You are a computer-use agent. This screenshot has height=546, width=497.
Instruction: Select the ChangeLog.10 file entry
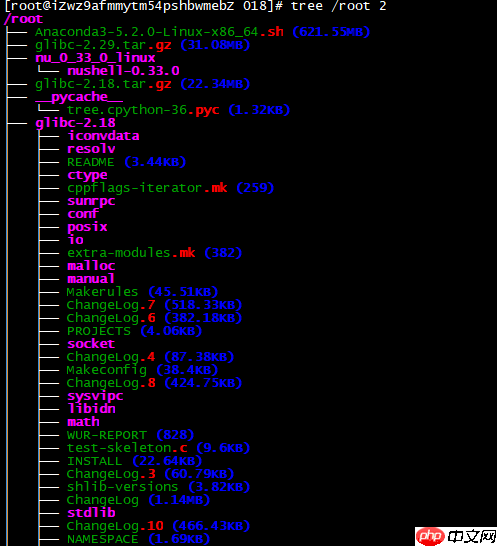point(115,526)
